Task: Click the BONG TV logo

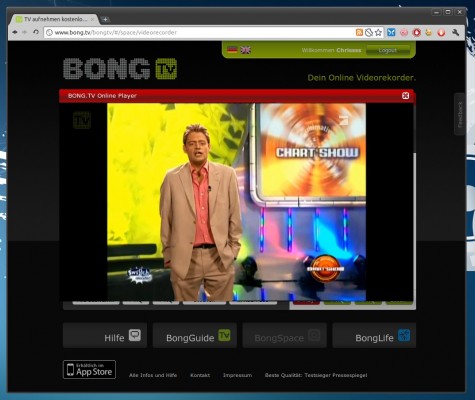Action: 120,69
